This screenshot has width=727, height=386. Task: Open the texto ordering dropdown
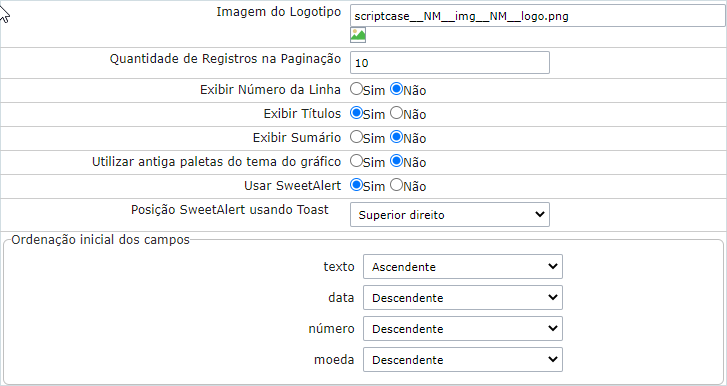pos(463,266)
